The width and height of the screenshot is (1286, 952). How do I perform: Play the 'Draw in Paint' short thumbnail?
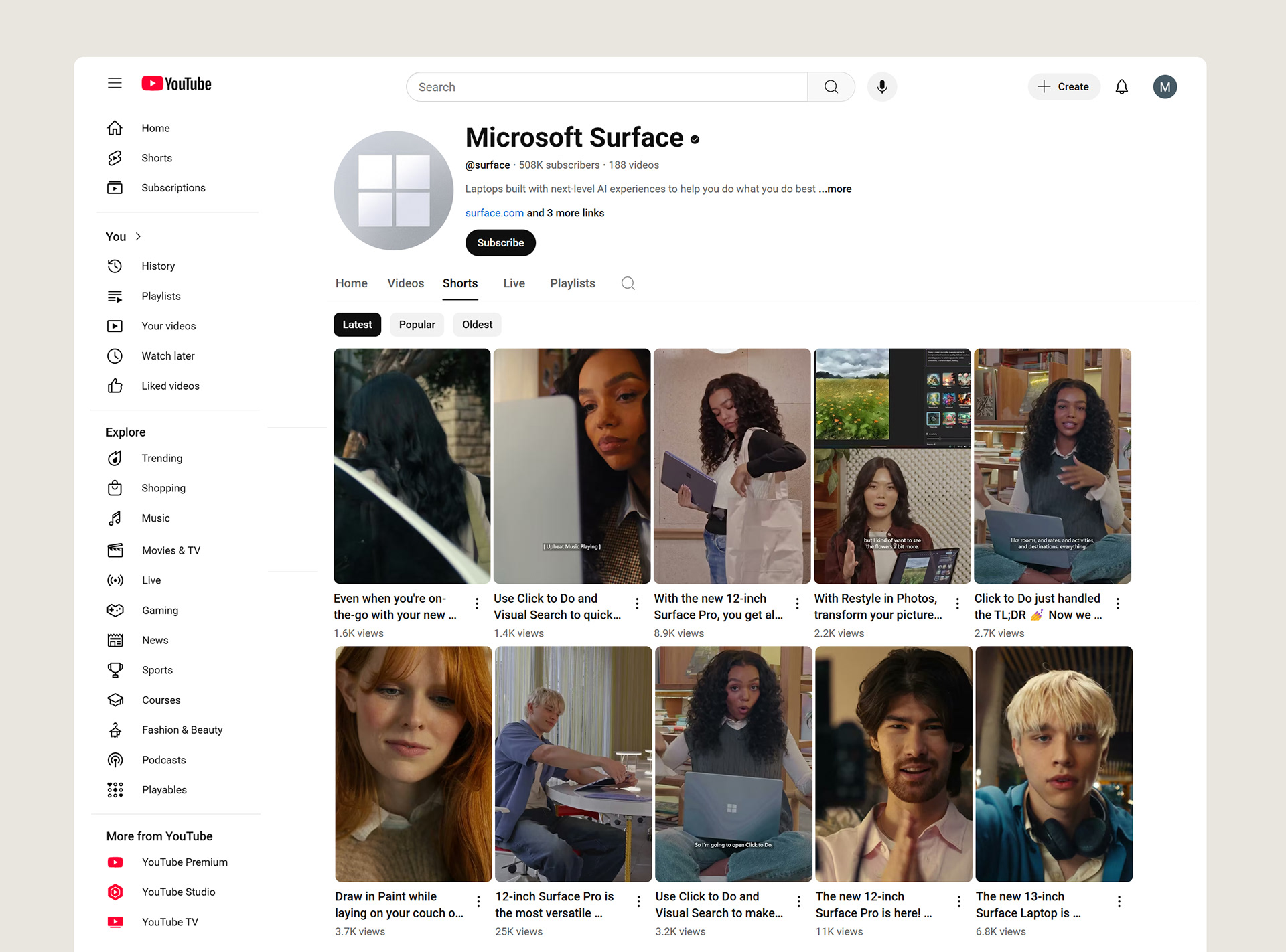(x=413, y=764)
